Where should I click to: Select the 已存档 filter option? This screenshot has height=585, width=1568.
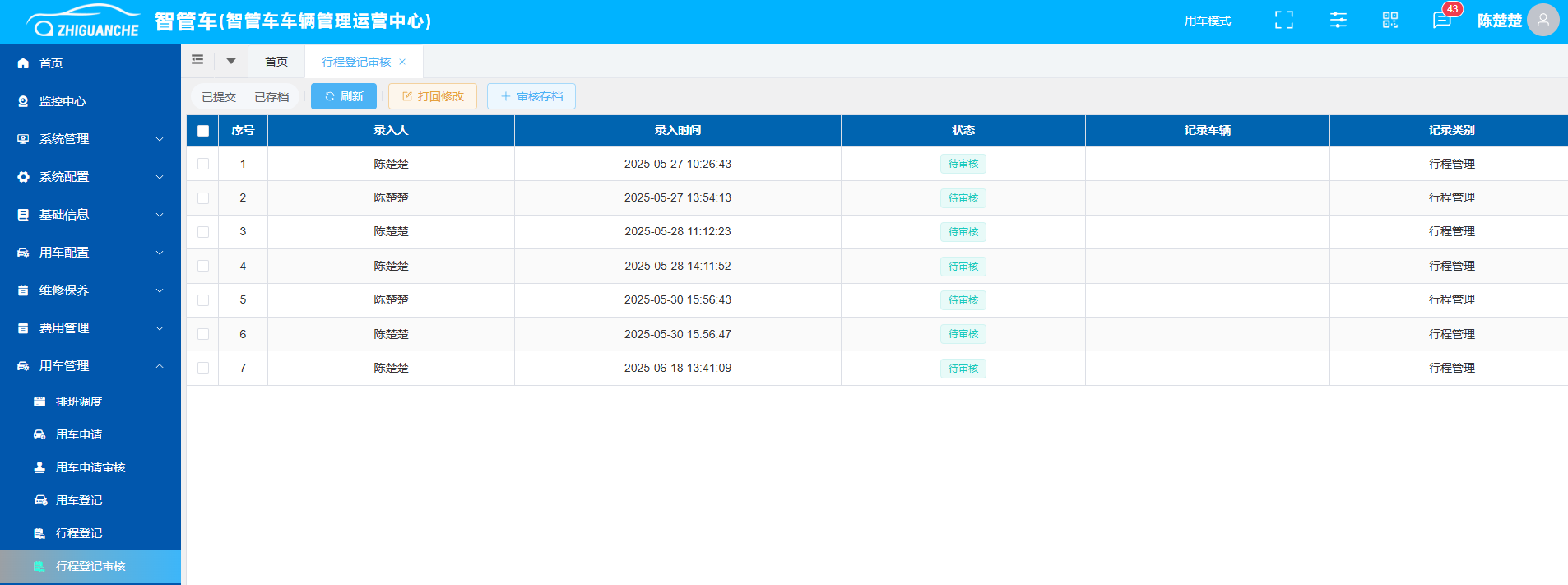pyautogui.click(x=271, y=97)
